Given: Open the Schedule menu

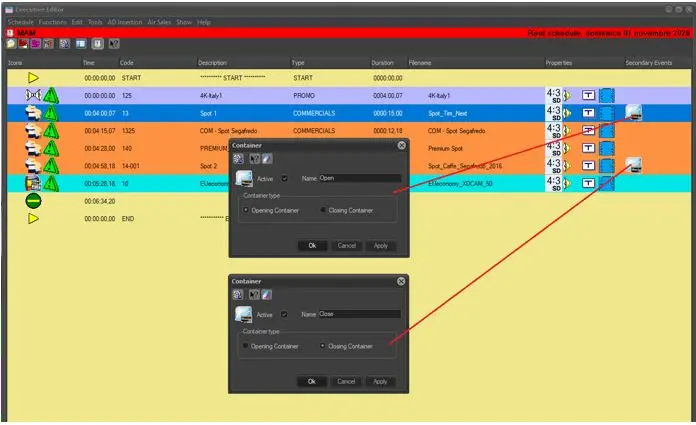Looking at the screenshot, I should click(x=20, y=21).
